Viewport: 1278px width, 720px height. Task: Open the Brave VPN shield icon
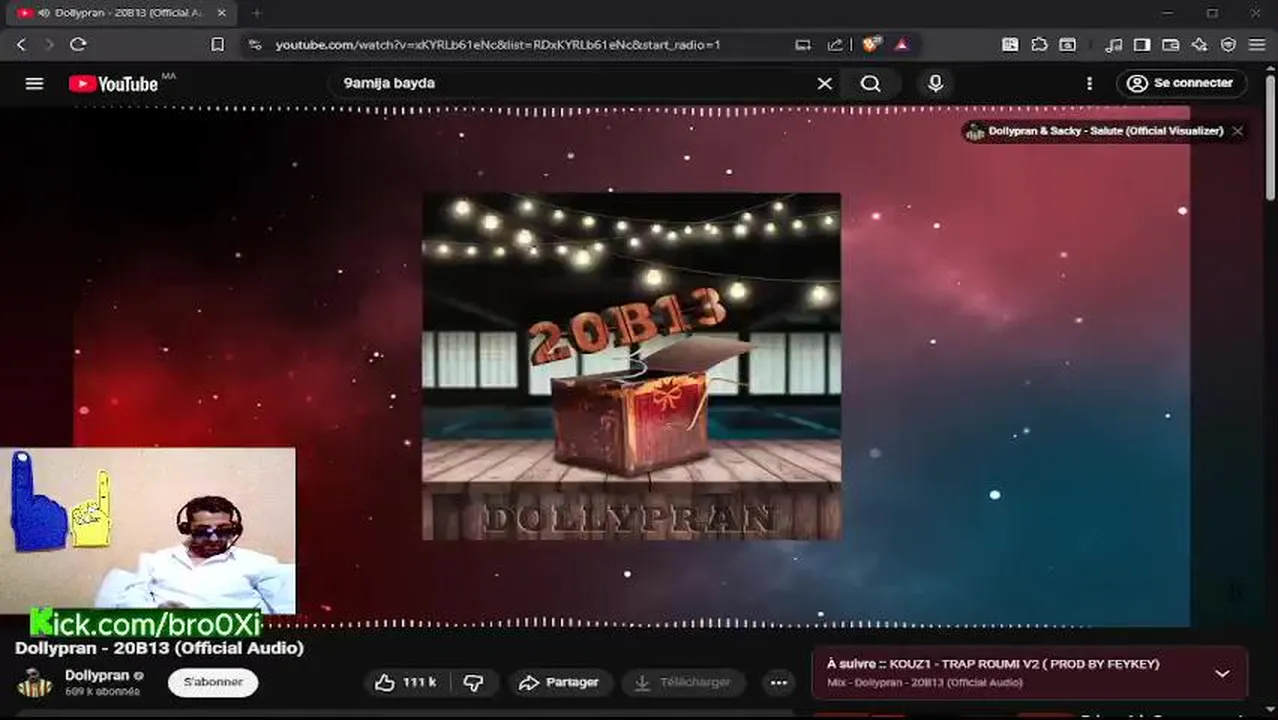(x=1228, y=44)
